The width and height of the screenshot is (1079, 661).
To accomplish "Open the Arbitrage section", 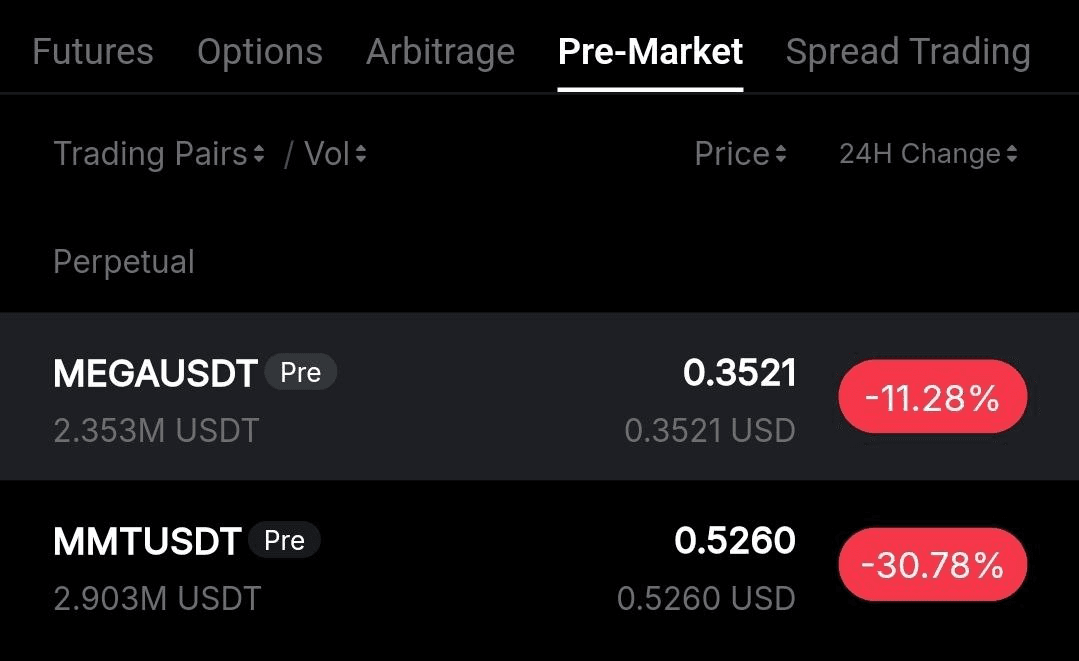I will [440, 50].
